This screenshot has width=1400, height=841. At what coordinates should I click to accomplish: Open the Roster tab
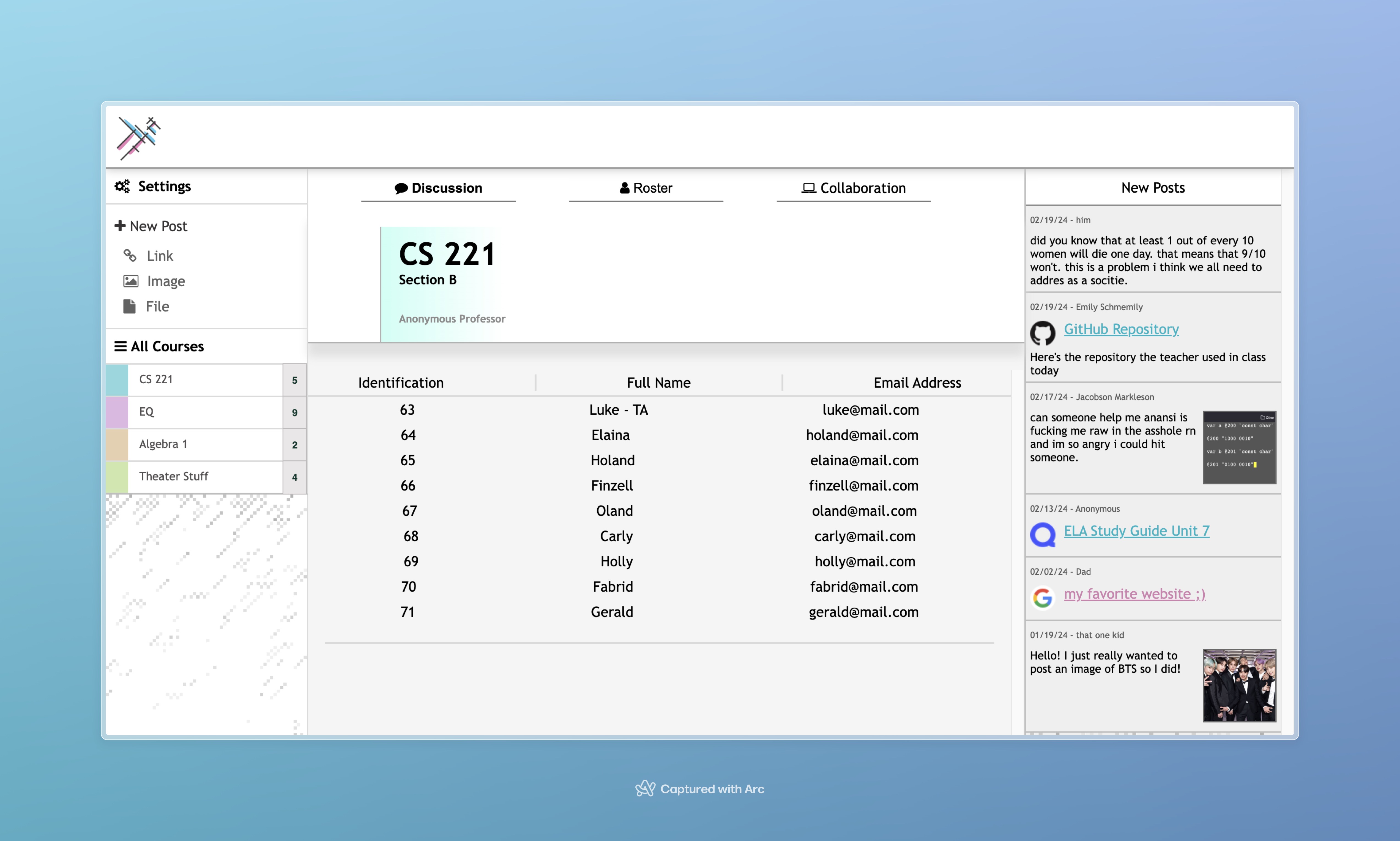(x=646, y=188)
